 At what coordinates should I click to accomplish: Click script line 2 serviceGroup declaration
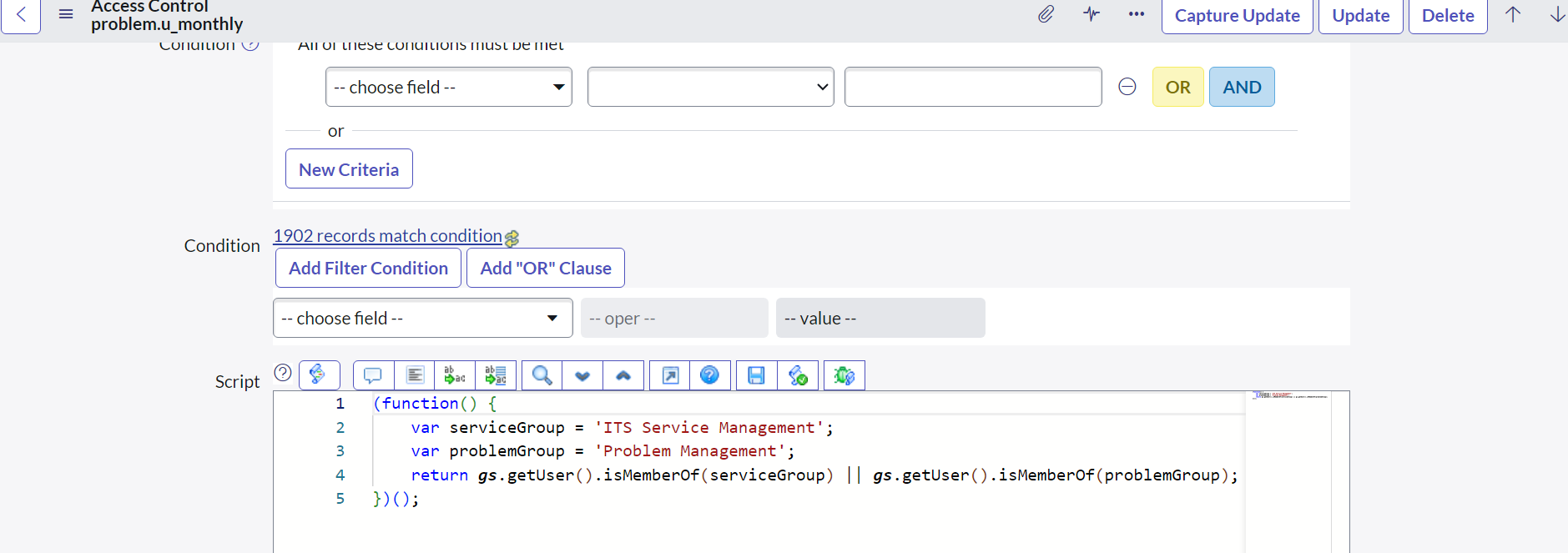tap(622, 427)
